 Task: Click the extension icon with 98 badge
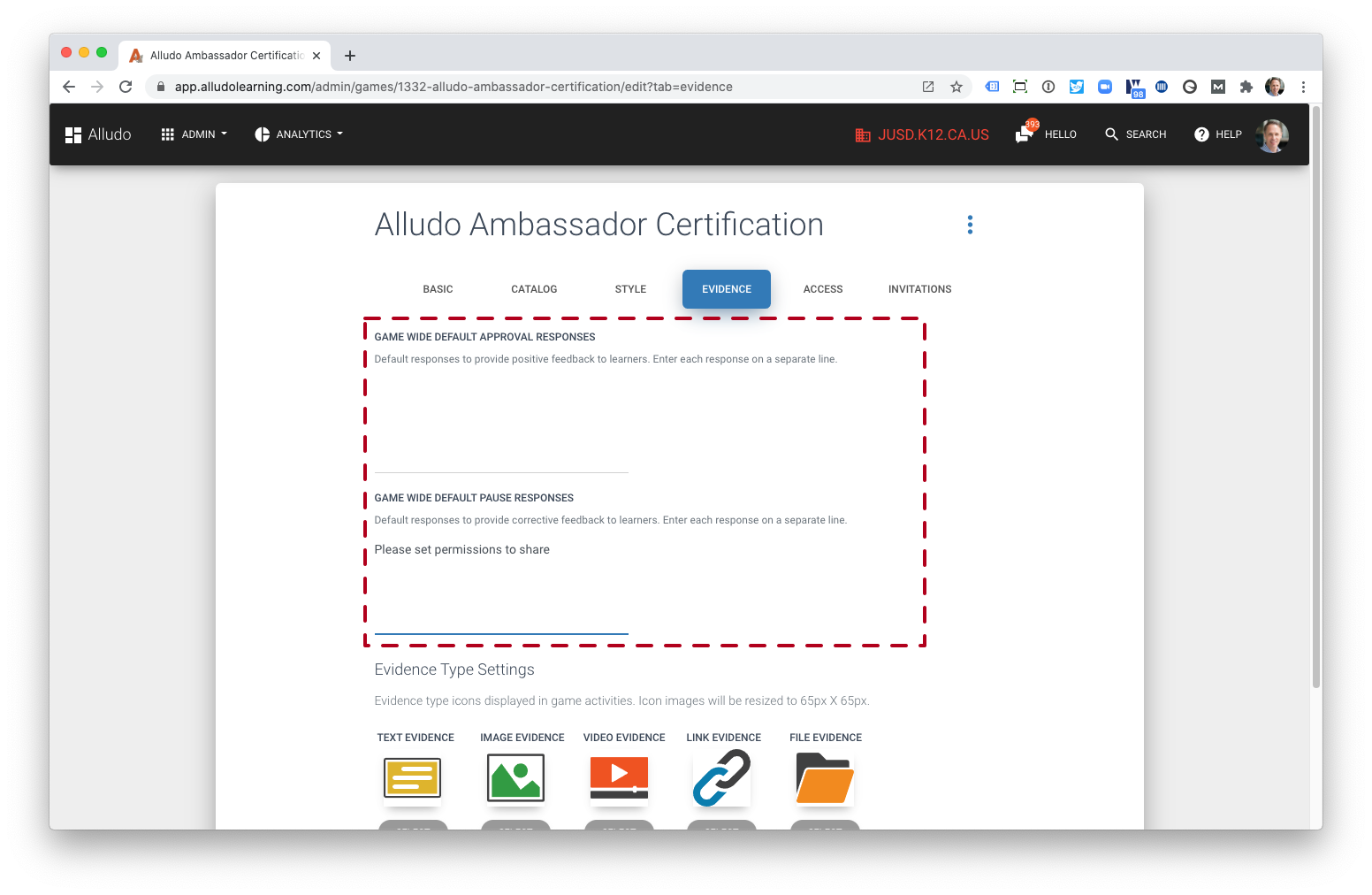click(1134, 88)
